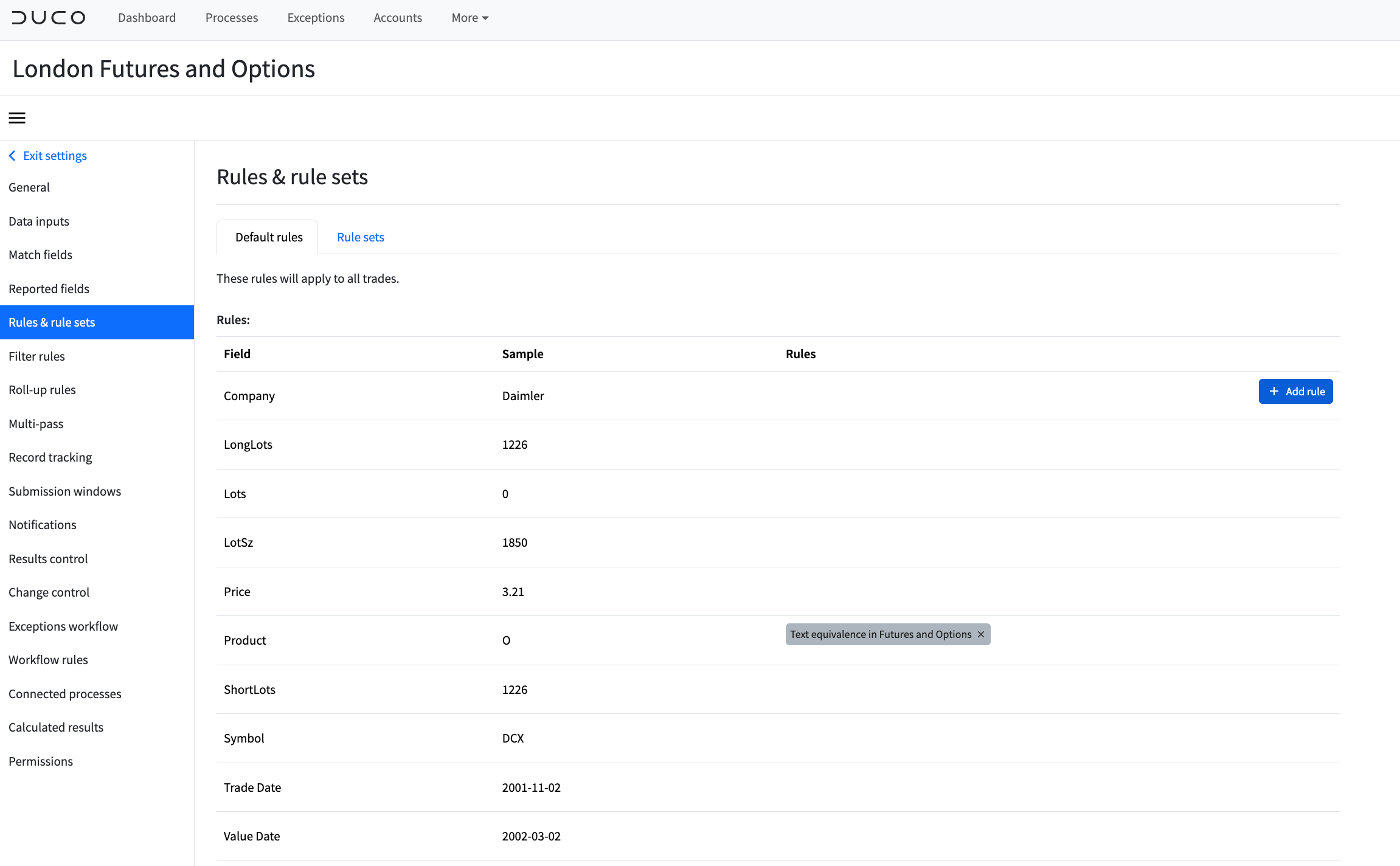This screenshot has height=866, width=1400.
Task: Open Notifications settings
Action: 42,524
